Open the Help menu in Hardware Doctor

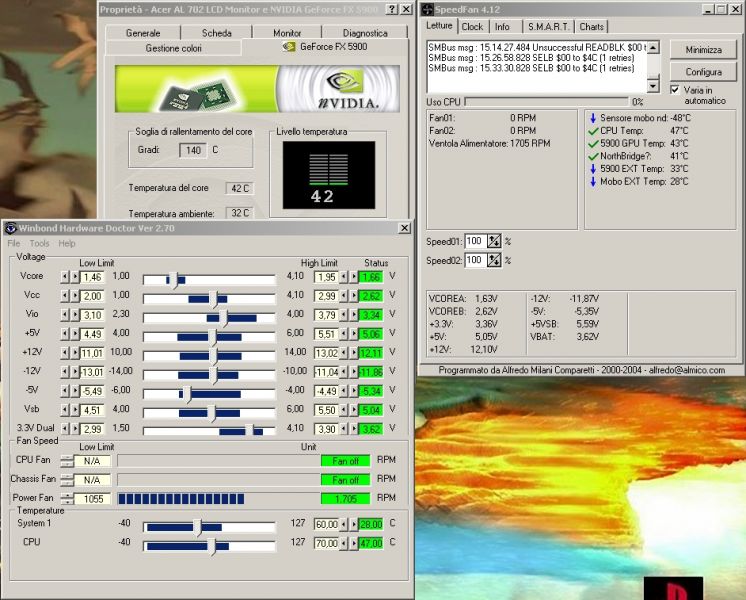click(x=67, y=244)
